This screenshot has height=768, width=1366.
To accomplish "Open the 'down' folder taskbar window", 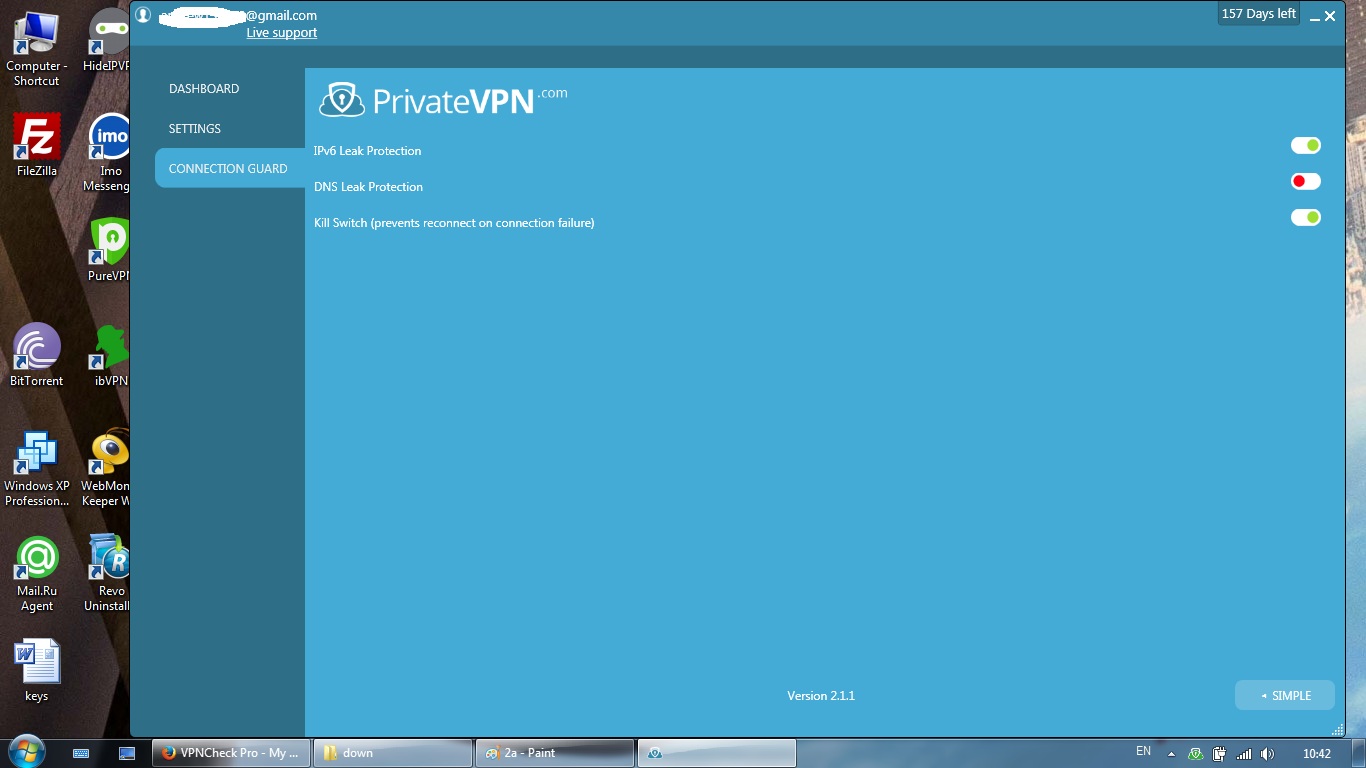I will tap(393, 753).
